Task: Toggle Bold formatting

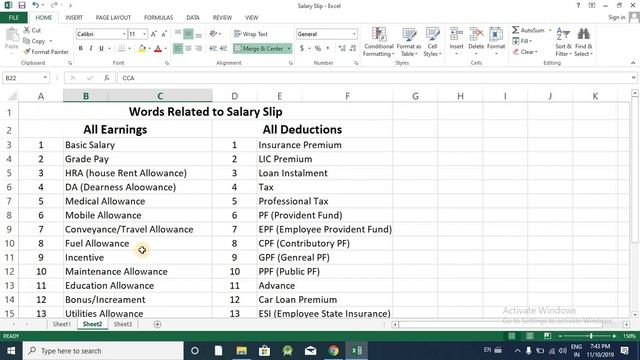Action: click(81, 49)
